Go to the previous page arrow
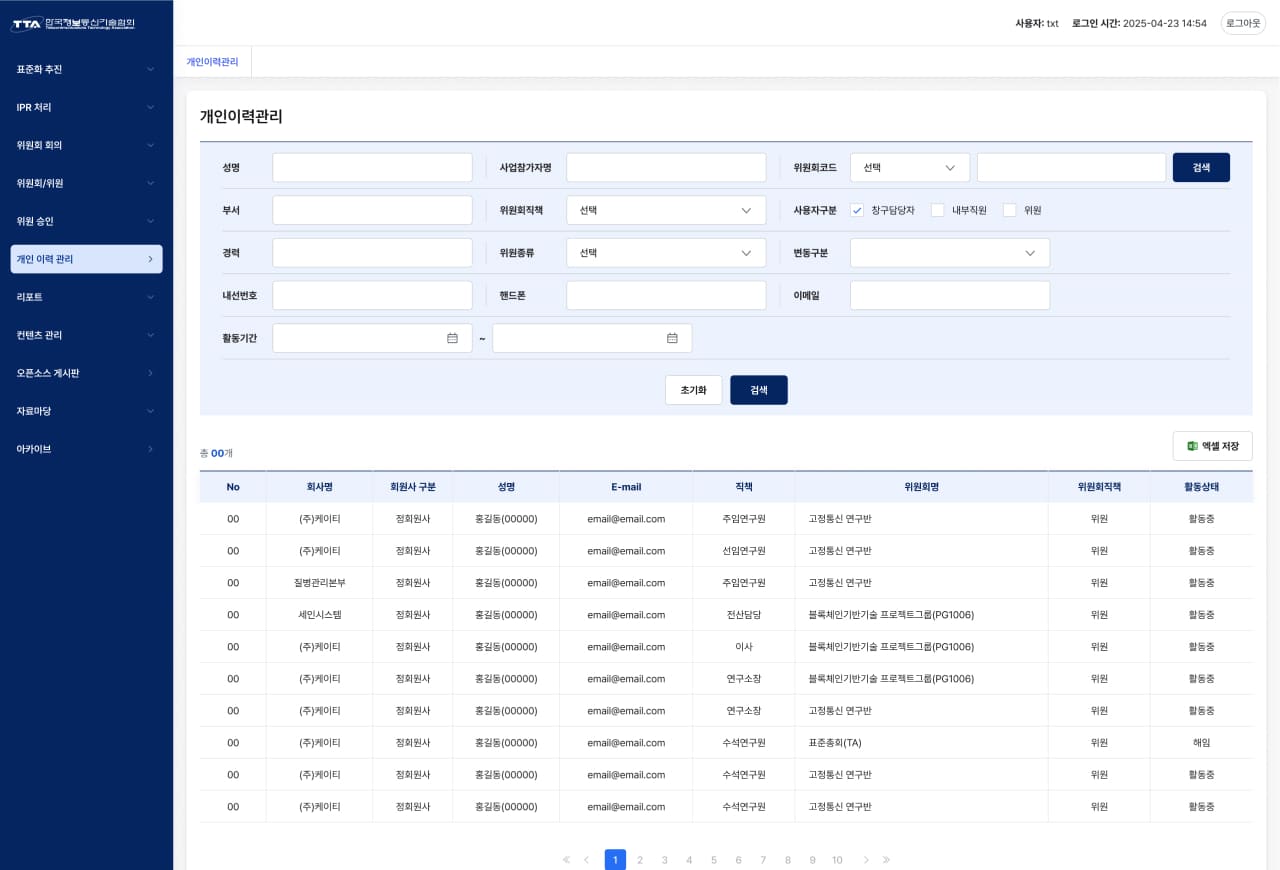Viewport: 1280px width, 870px height. 586,860
